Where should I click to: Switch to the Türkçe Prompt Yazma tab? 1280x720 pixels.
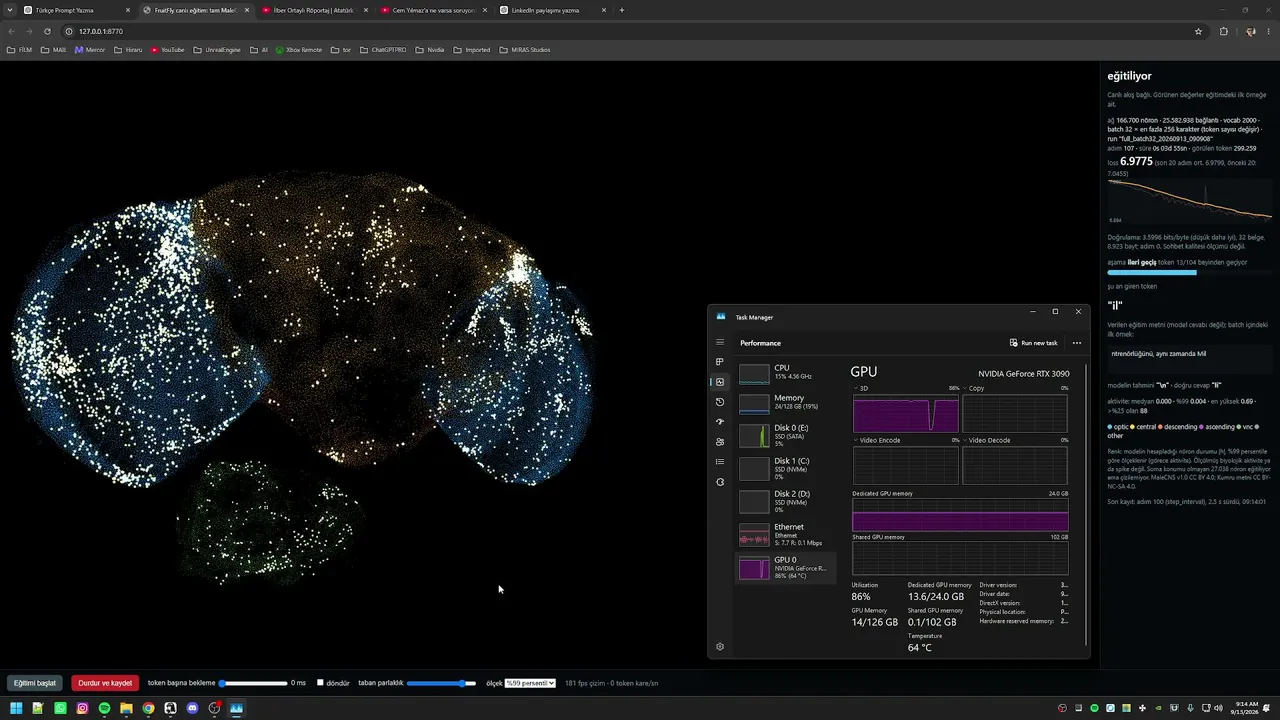click(x=75, y=10)
